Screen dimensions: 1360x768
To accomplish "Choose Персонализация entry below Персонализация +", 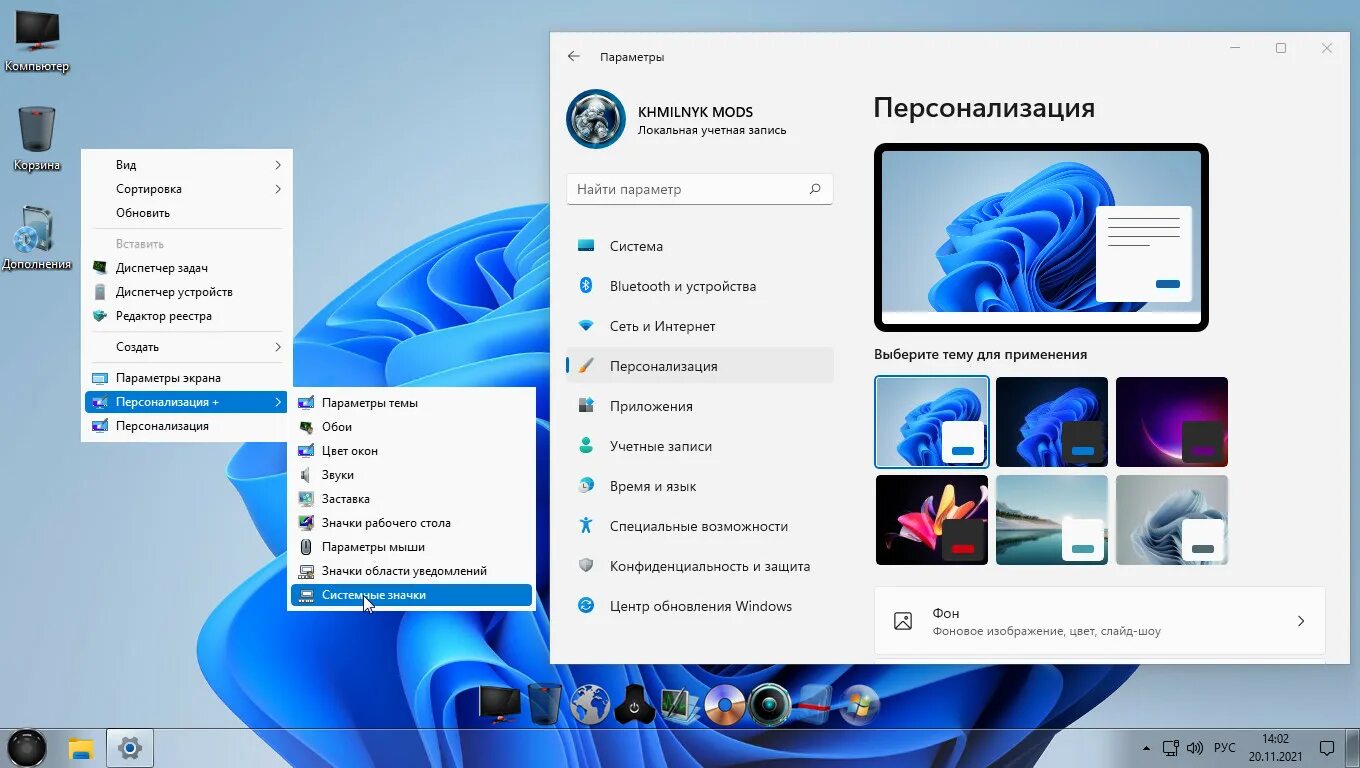I will click(187, 426).
